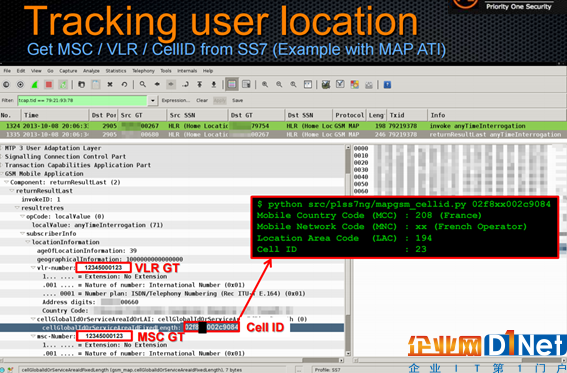Go to the first packet
This screenshot has height=373, width=567.
click(199, 85)
